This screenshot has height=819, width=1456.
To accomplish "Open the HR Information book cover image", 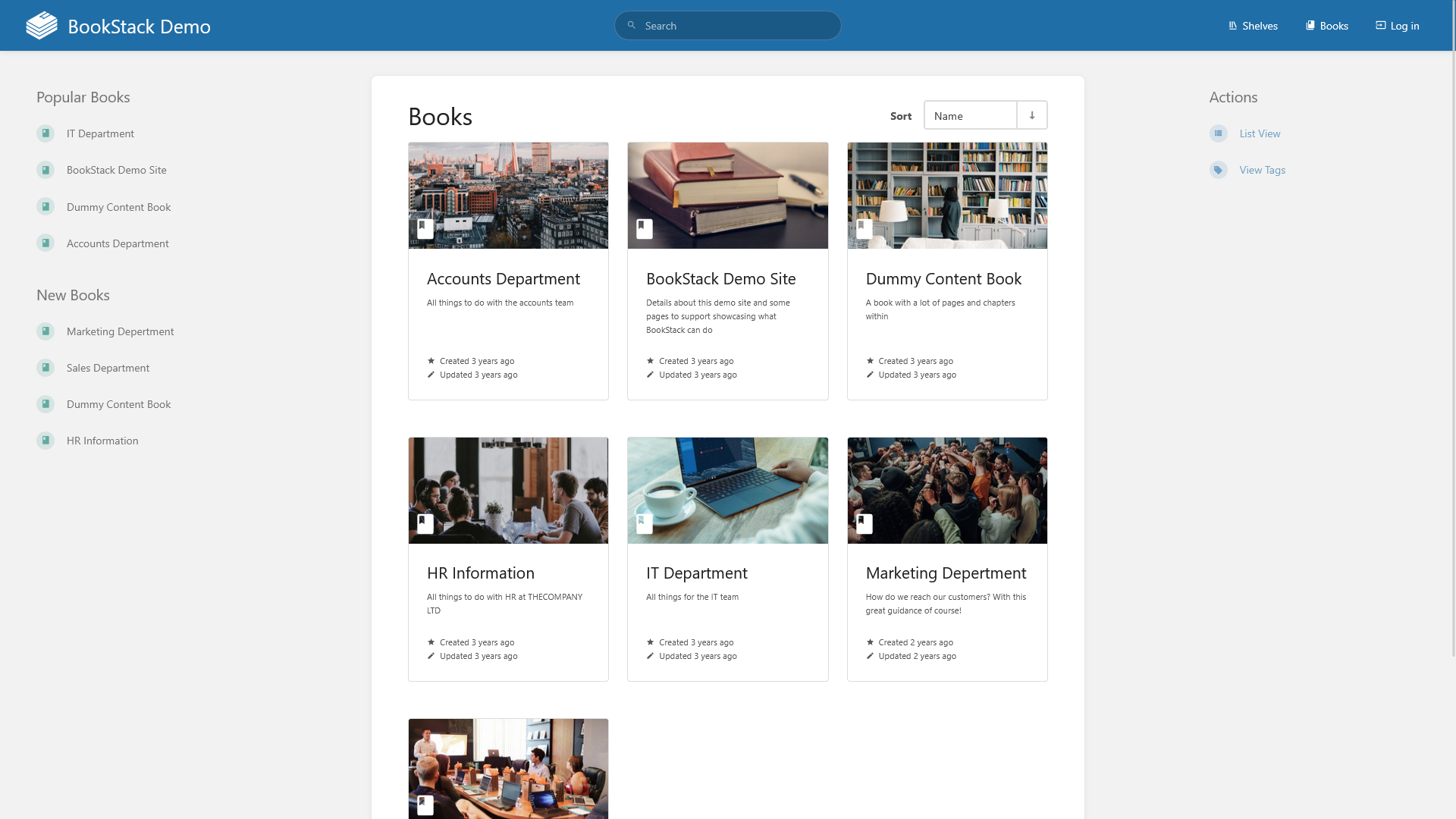I will pyautogui.click(x=508, y=491).
